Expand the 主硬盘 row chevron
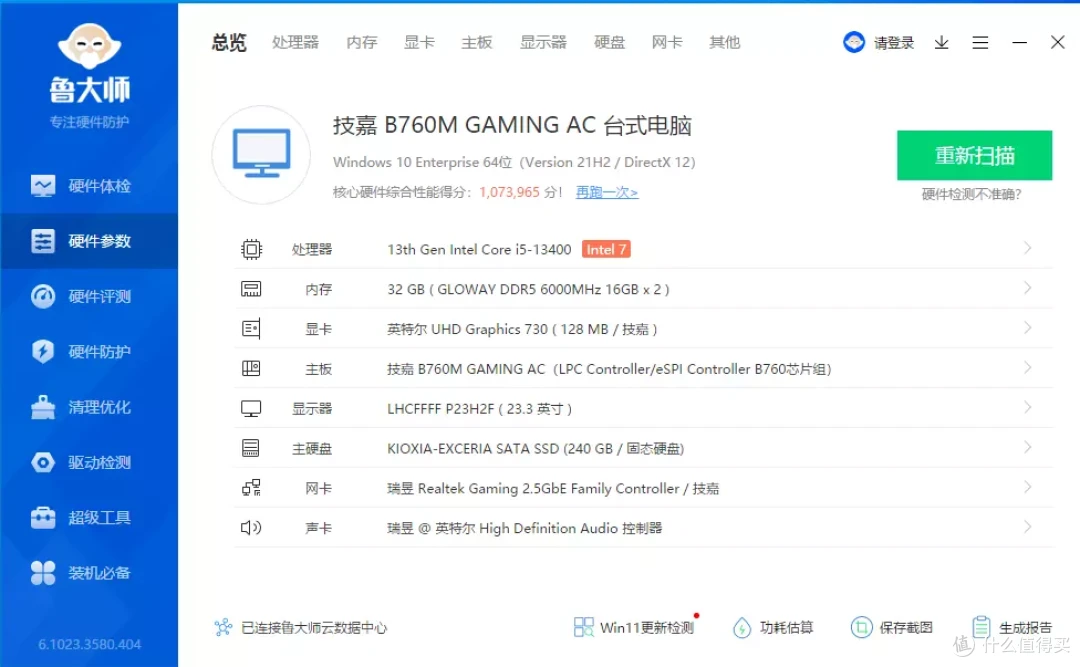The image size is (1080, 667). pos(1027,448)
